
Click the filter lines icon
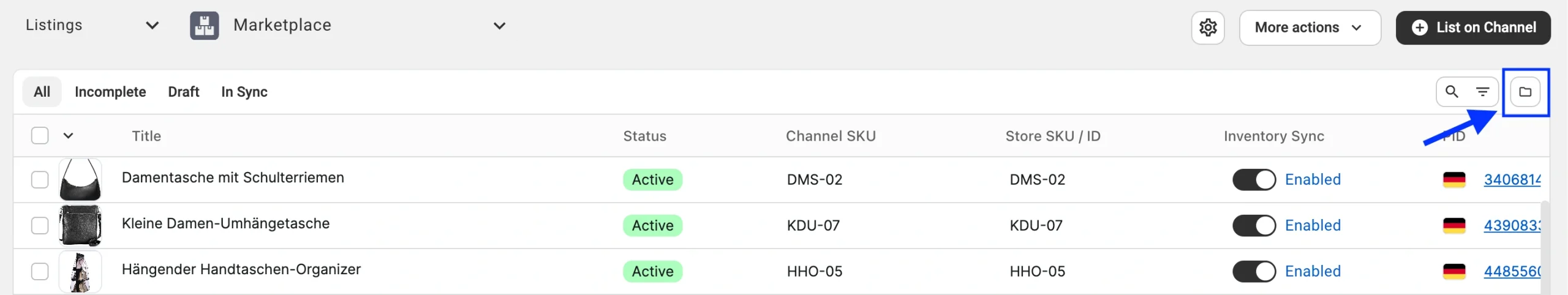1482,92
